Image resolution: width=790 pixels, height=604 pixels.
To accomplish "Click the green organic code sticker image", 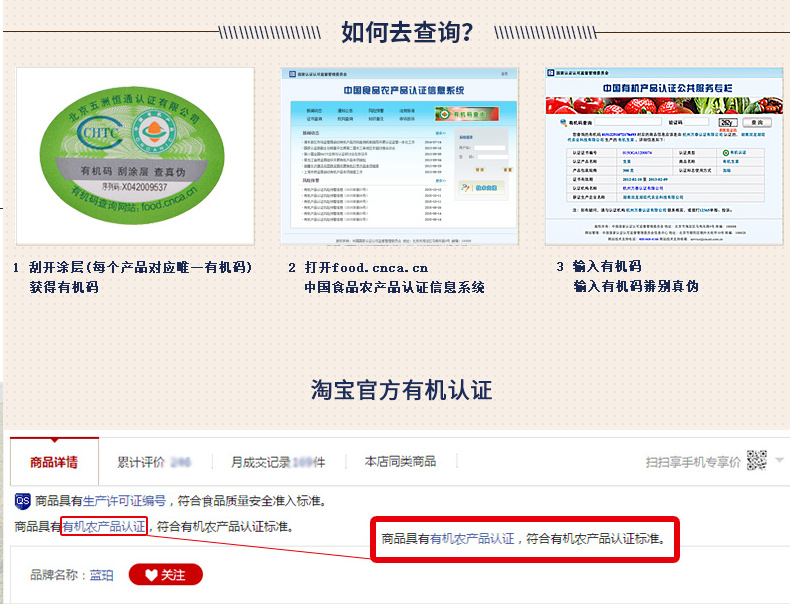I will [x=136, y=156].
